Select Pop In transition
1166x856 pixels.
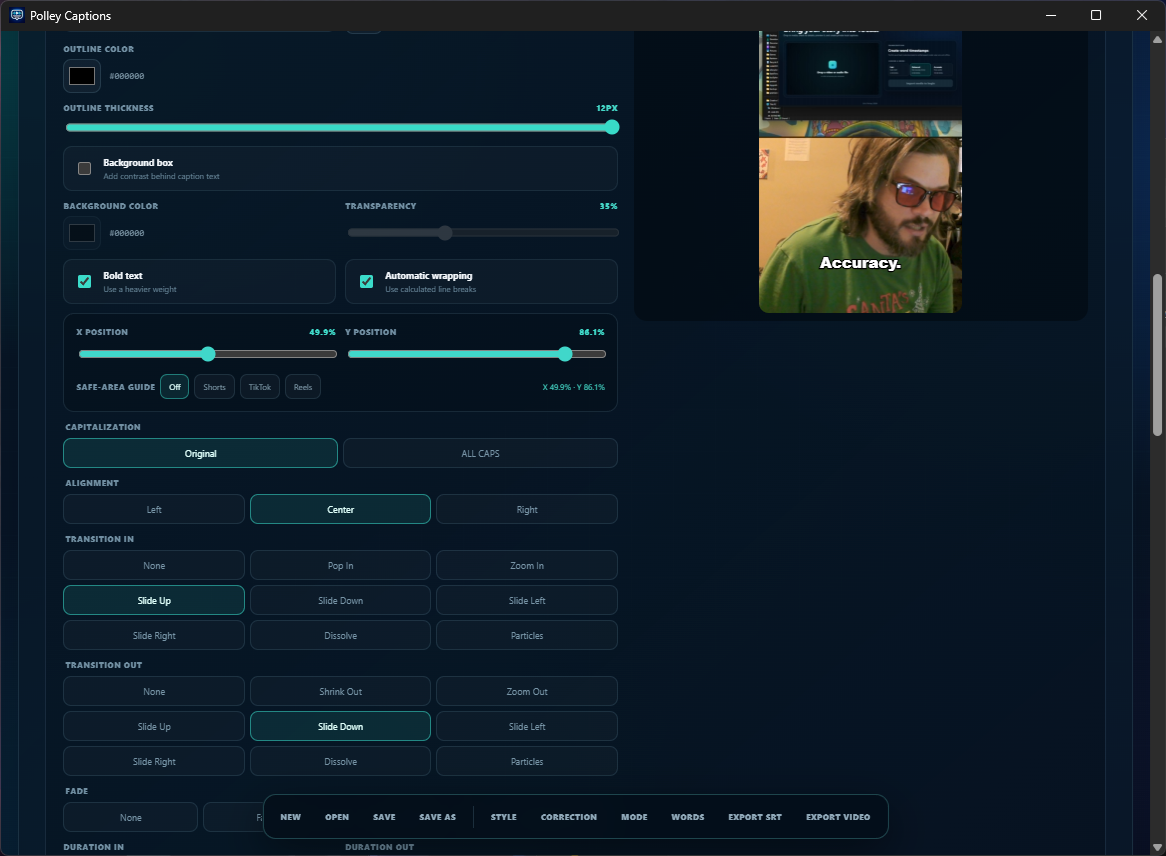coord(341,565)
